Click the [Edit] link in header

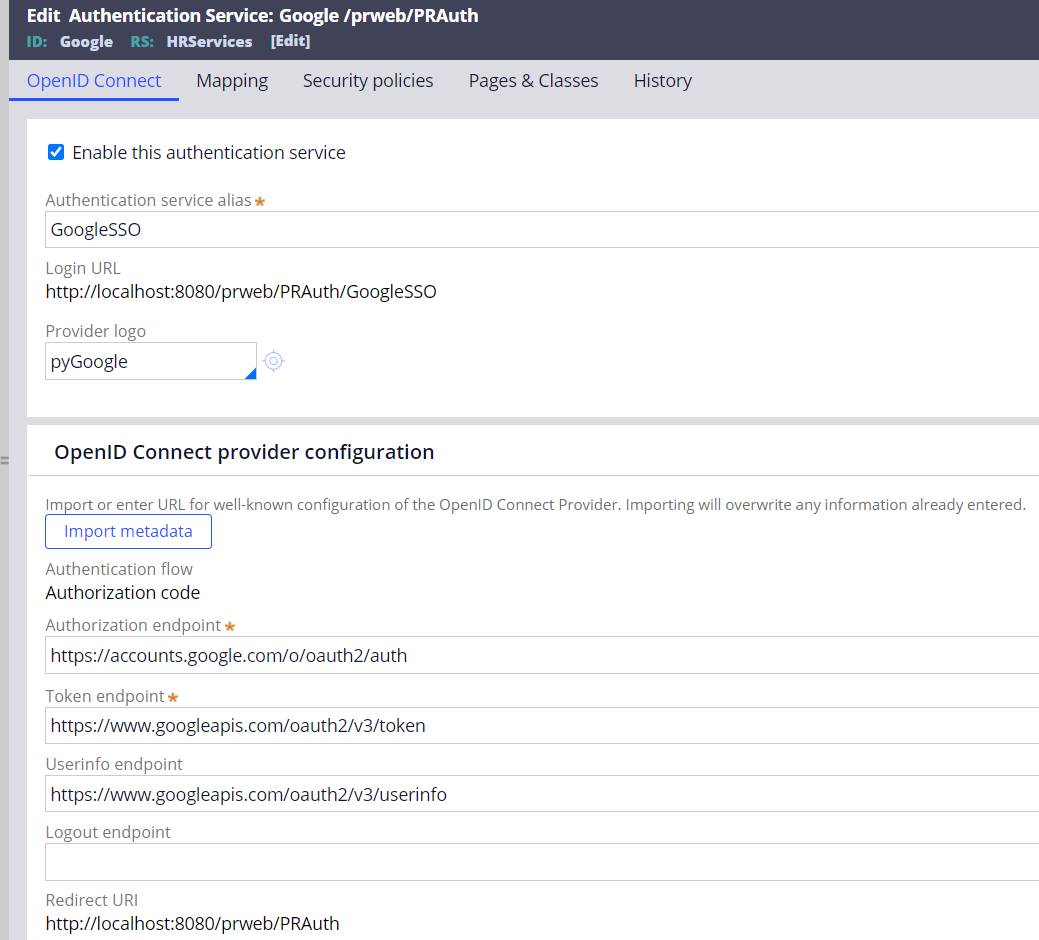click(290, 41)
